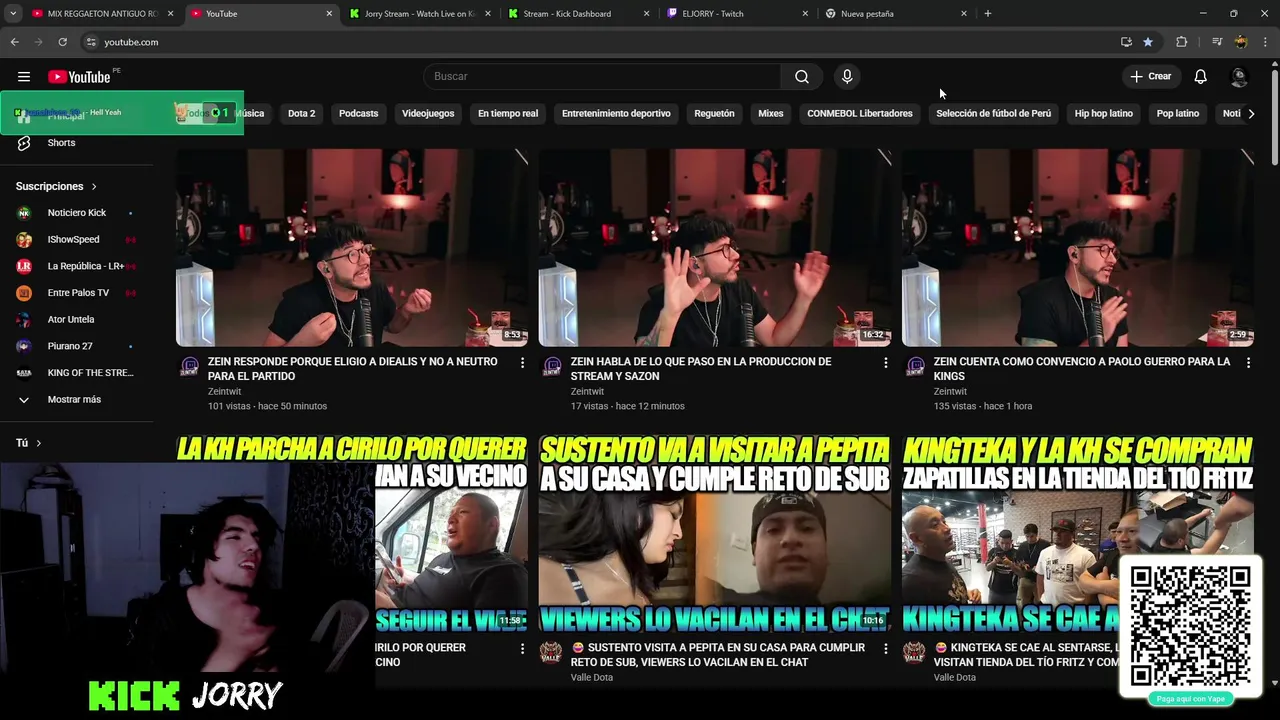The image size is (1280, 720).
Task: Open Noticiero Kick channel icon
Action: (24, 213)
